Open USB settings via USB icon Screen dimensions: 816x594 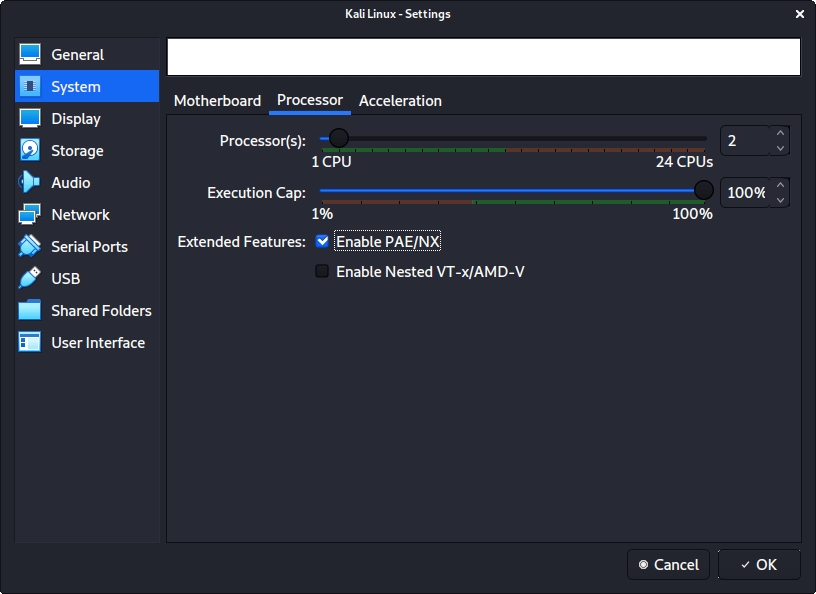tap(30, 279)
